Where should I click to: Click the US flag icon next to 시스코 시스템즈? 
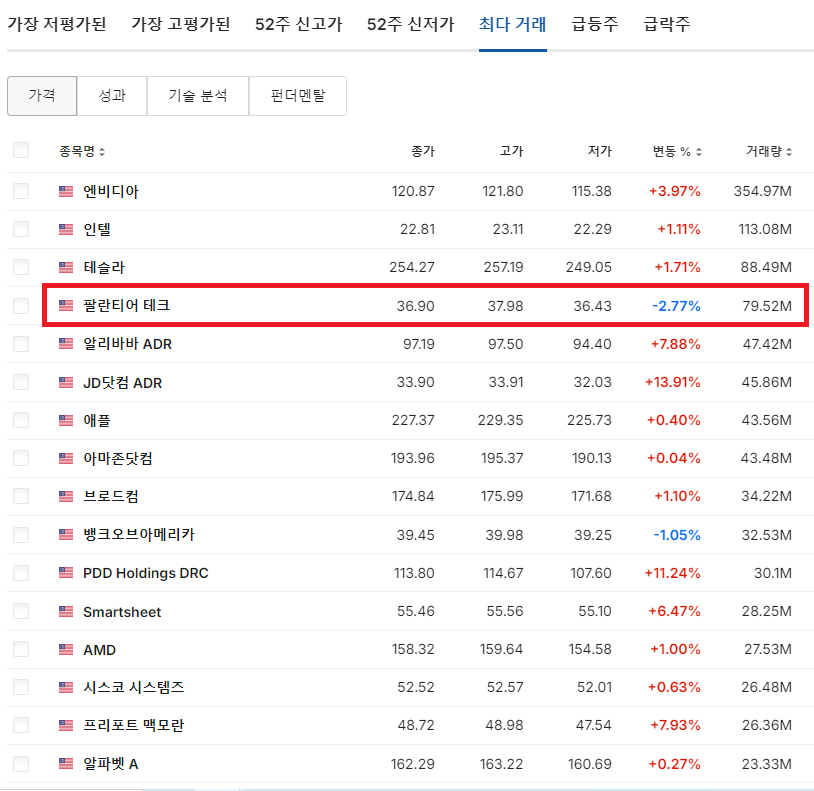66,688
